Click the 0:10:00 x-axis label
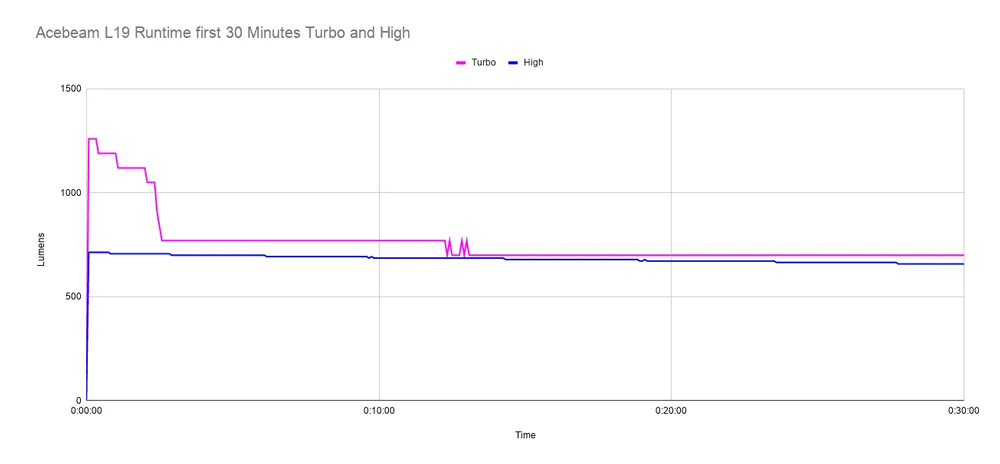 (379, 411)
